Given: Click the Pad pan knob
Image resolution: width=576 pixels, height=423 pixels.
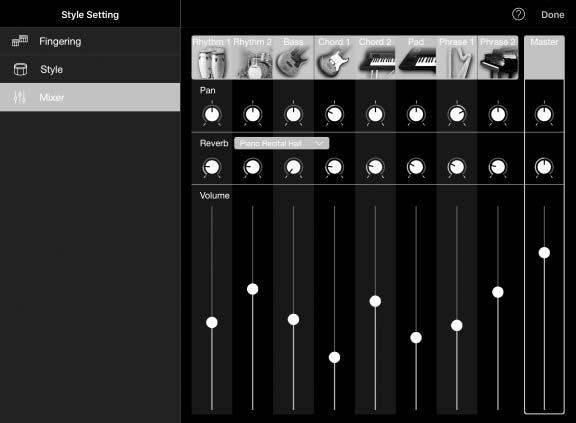Looking at the screenshot, I should [416, 114].
